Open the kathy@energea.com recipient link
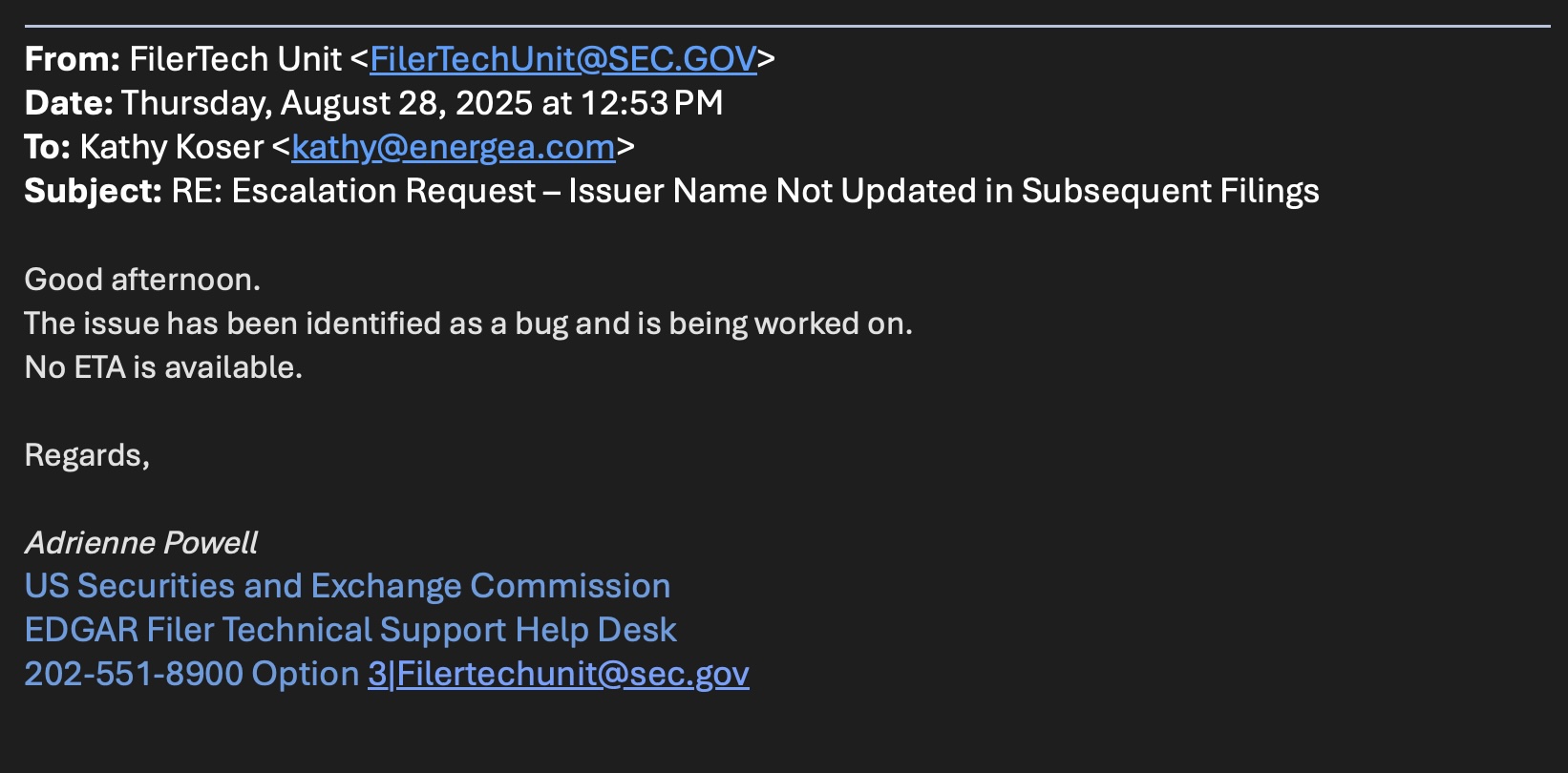 454,147
